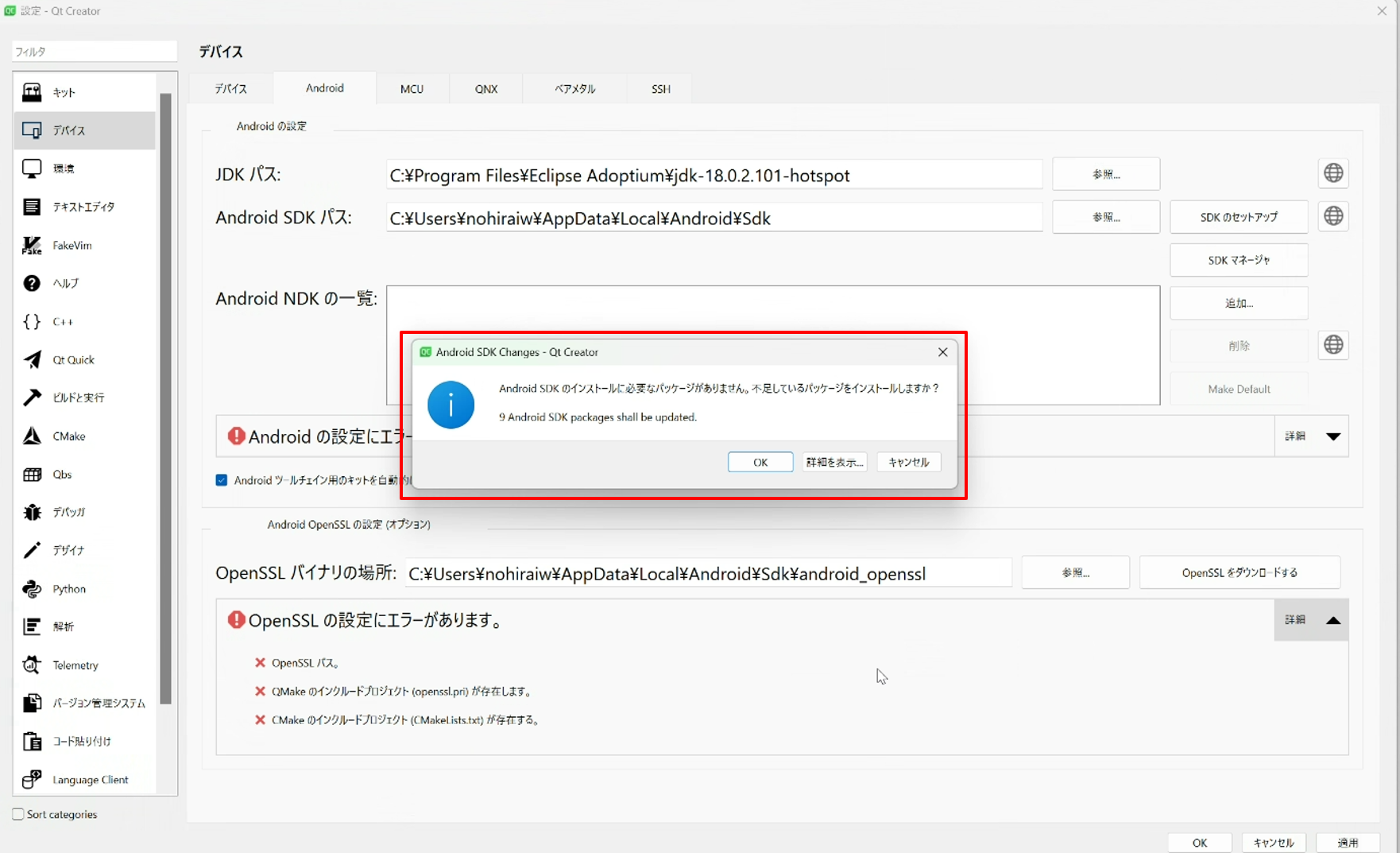Toggle the Sort categories checkbox
This screenshot has width=1400, height=853.
click(18, 814)
